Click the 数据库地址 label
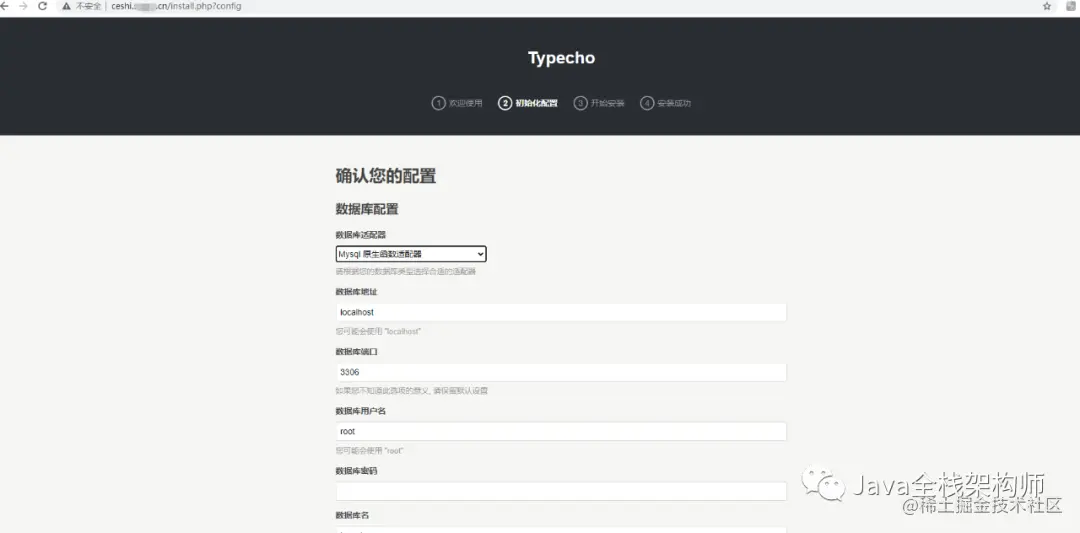The height and width of the screenshot is (533, 1080). pos(356,292)
